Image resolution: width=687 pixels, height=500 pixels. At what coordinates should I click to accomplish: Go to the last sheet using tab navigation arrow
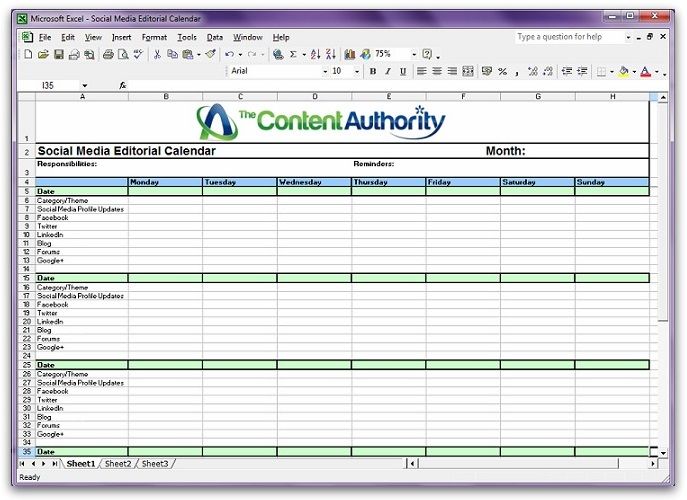[x=54, y=464]
